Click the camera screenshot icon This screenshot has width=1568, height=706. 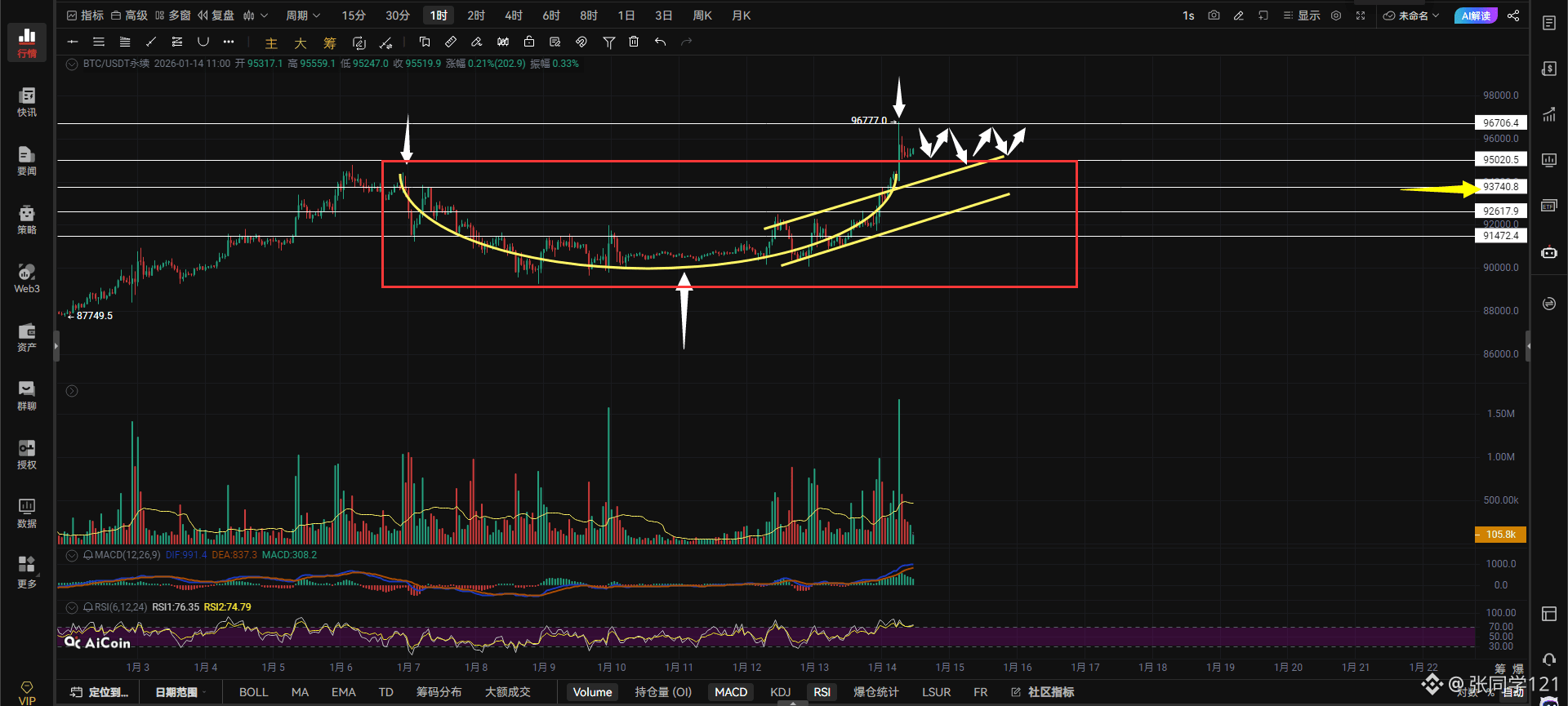coord(1214,16)
